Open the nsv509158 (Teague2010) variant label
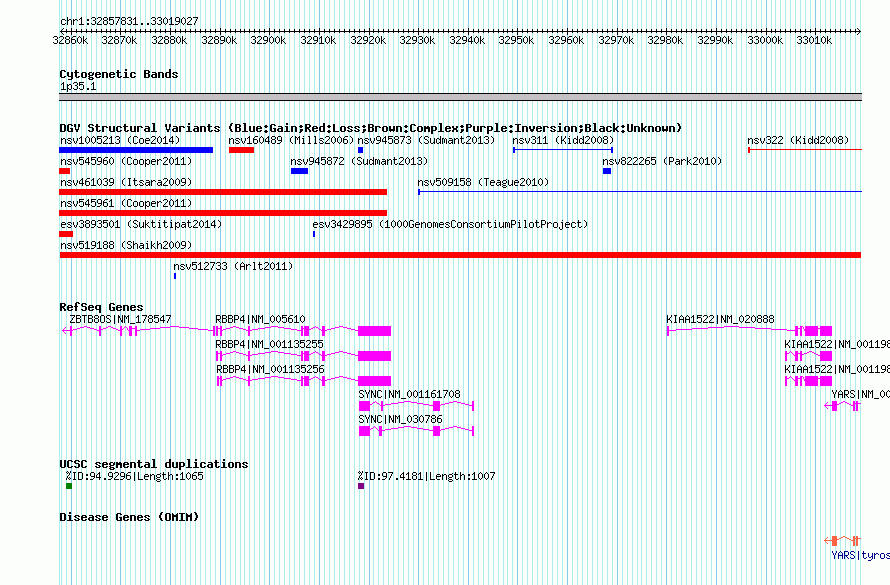890x585 pixels. [483, 182]
